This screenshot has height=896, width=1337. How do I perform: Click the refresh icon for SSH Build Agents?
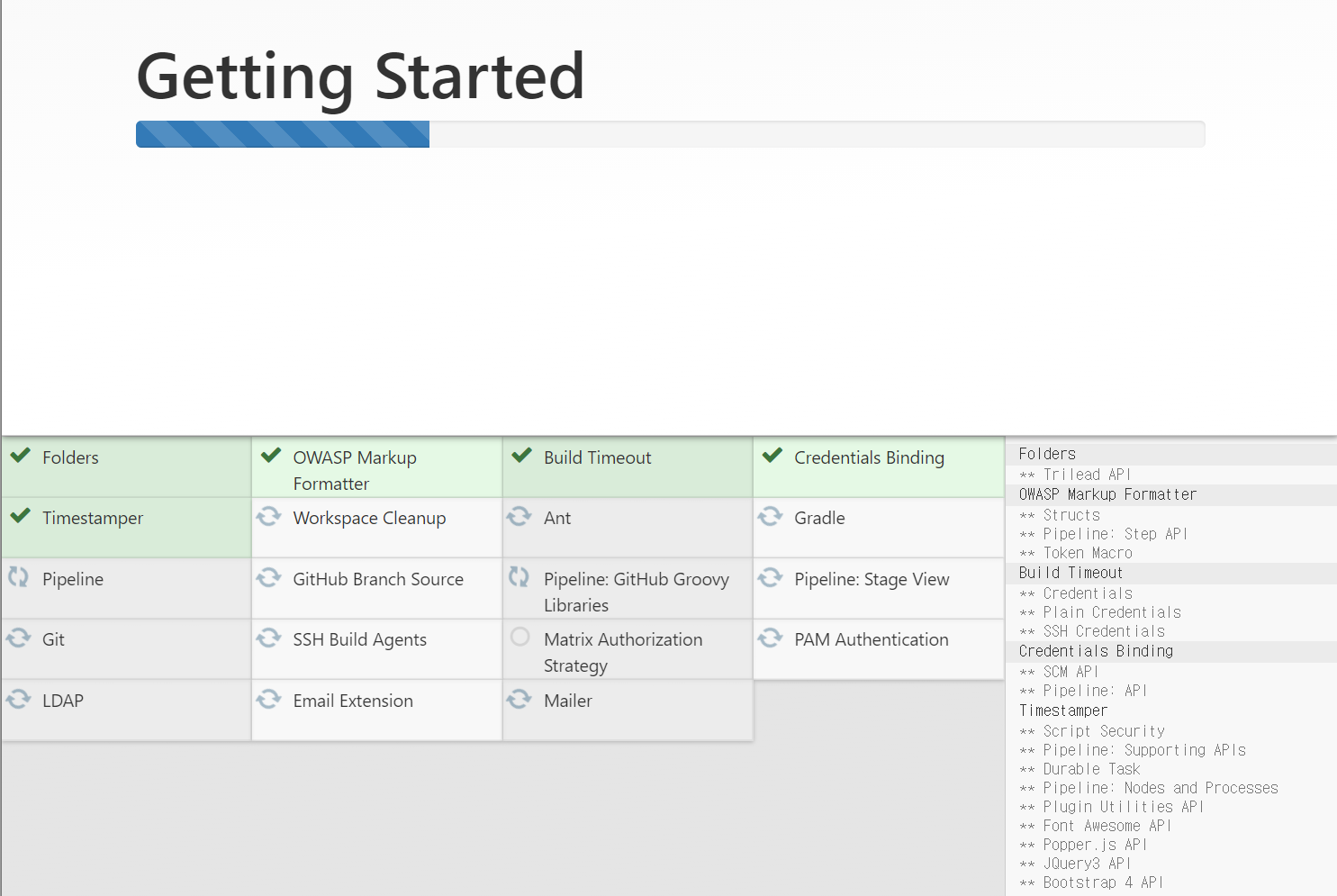coord(268,638)
